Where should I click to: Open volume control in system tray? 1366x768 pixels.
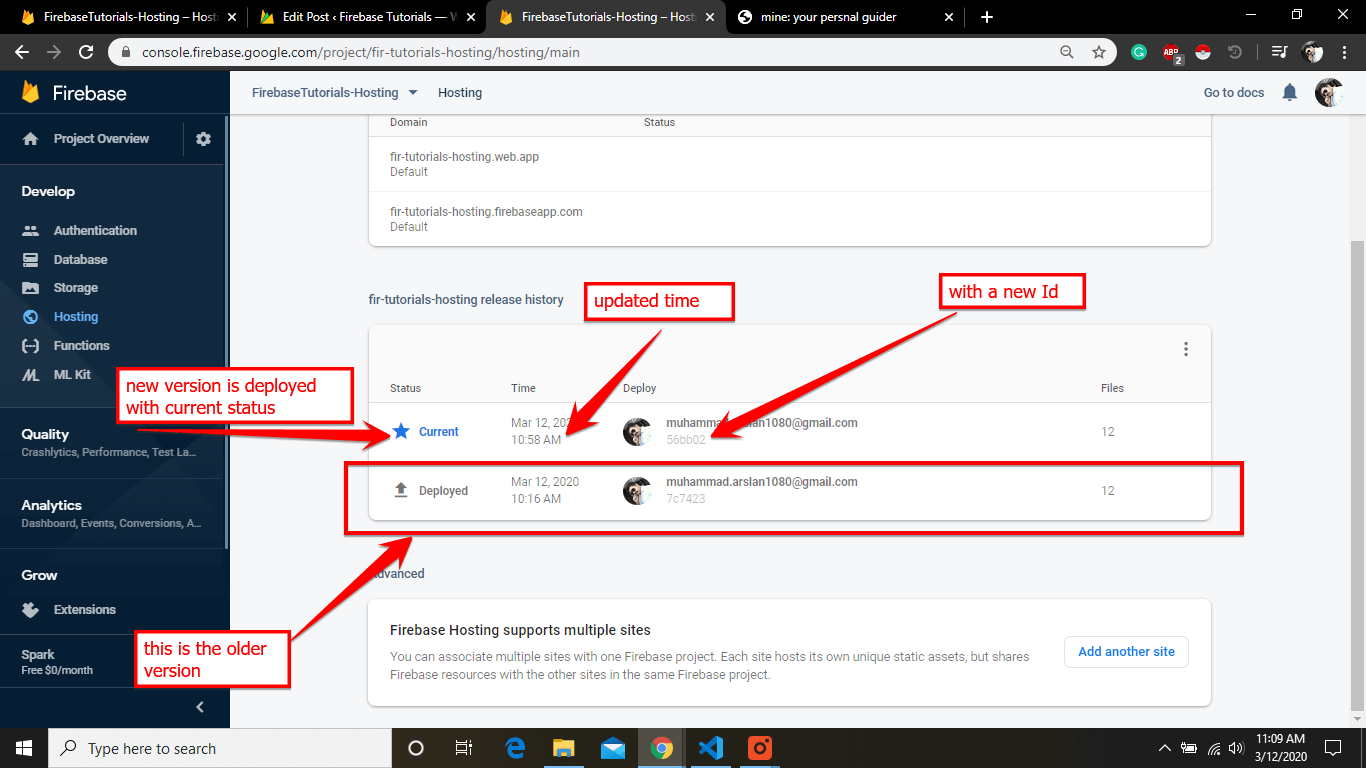tap(1237, 748)
